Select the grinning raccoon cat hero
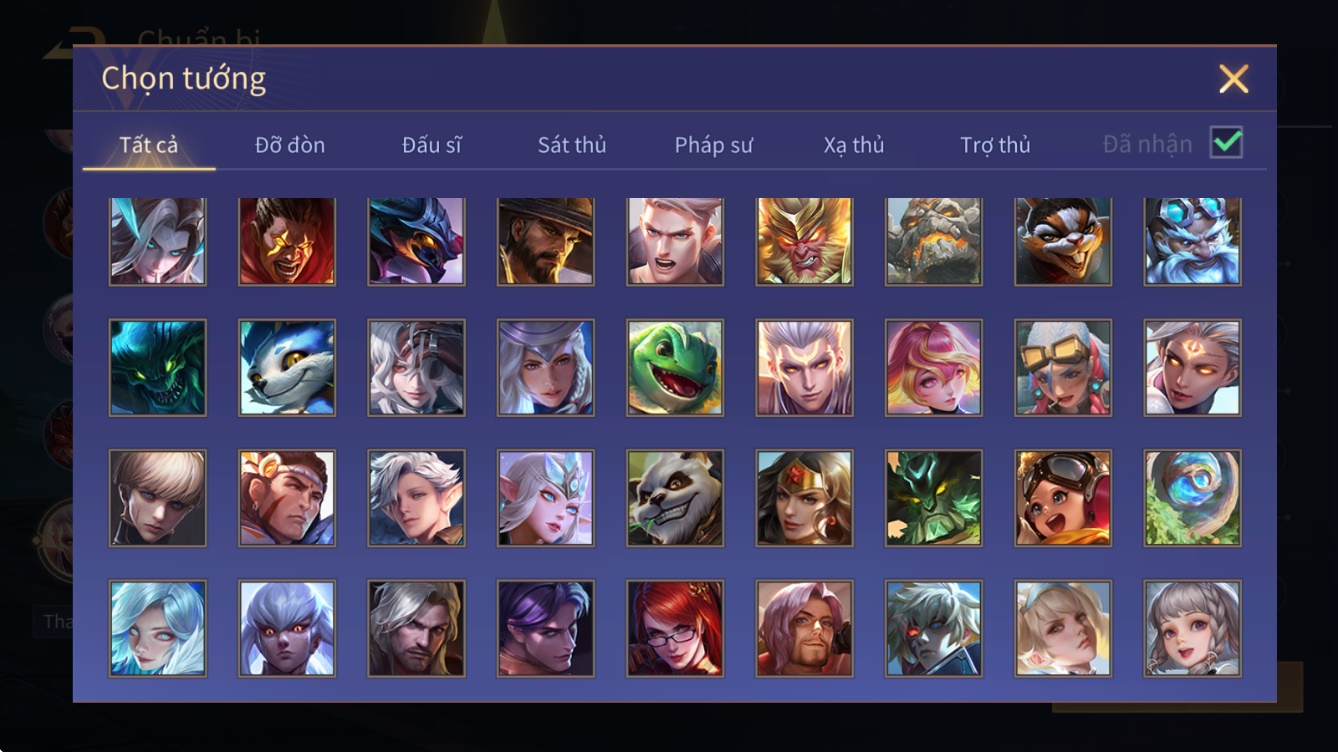Image resolution: width=1338 pixels, height=752 pixels. click(1063, 240)
